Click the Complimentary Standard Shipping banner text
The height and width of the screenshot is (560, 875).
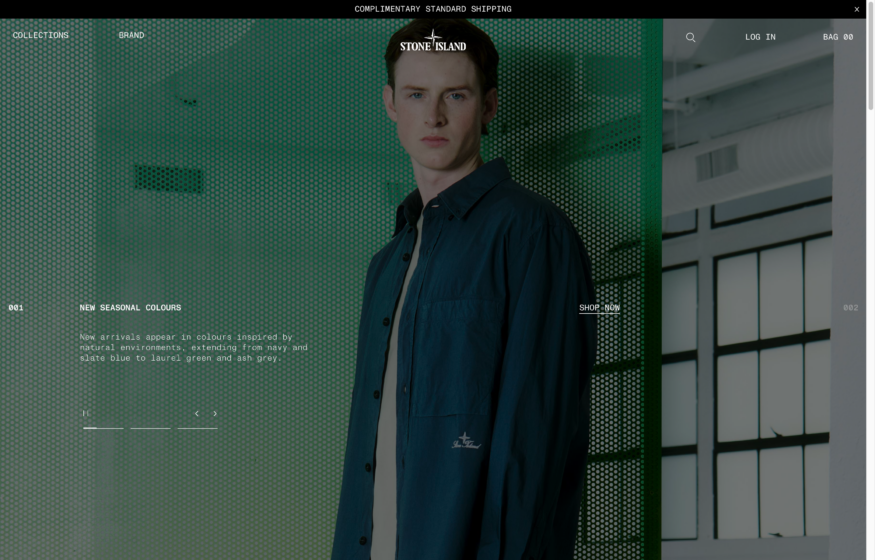point(433,9)
